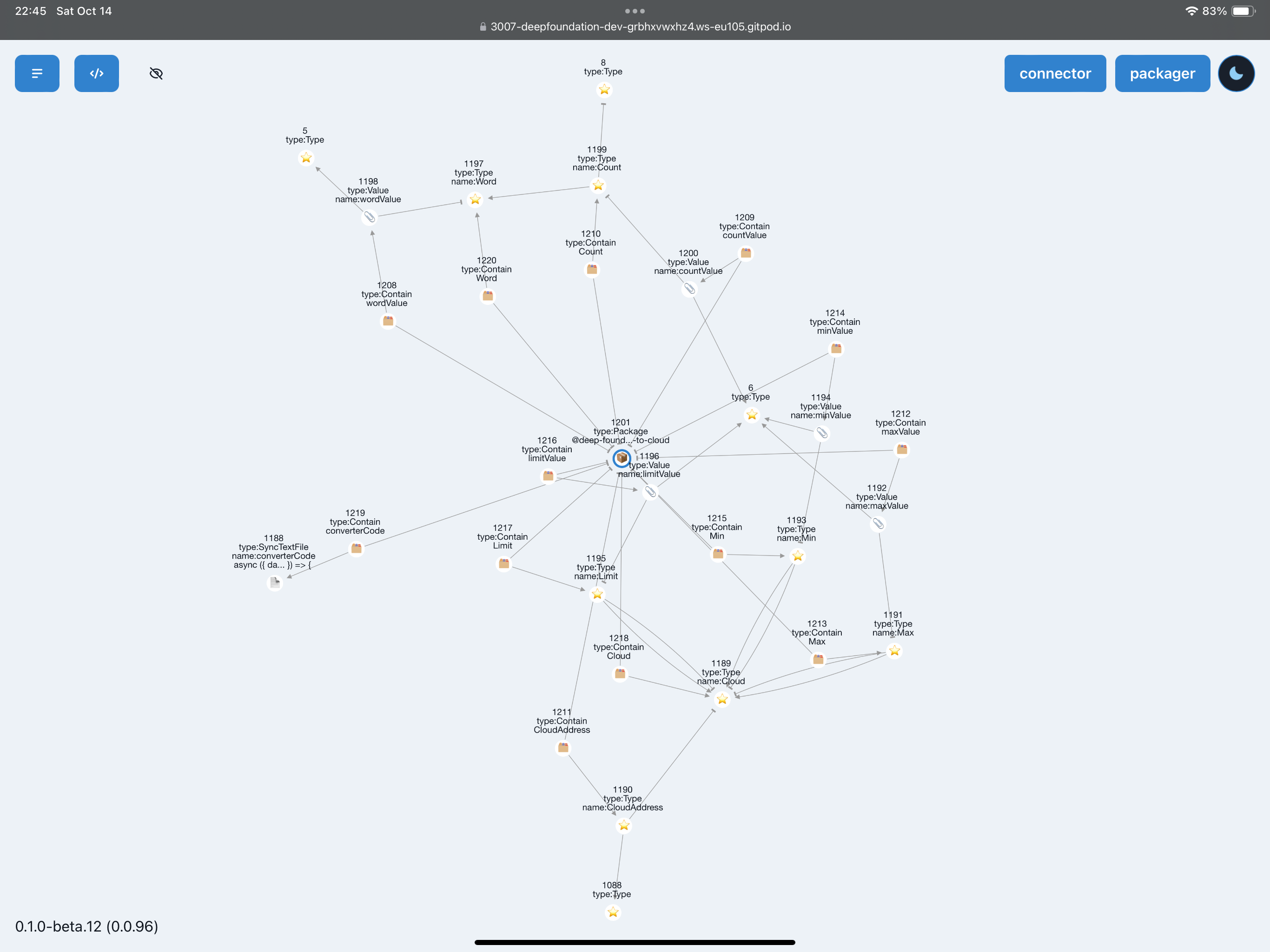
Task: Select the Contain Word clipboard node
Action: pyautogui.click(x=488, y=296)
